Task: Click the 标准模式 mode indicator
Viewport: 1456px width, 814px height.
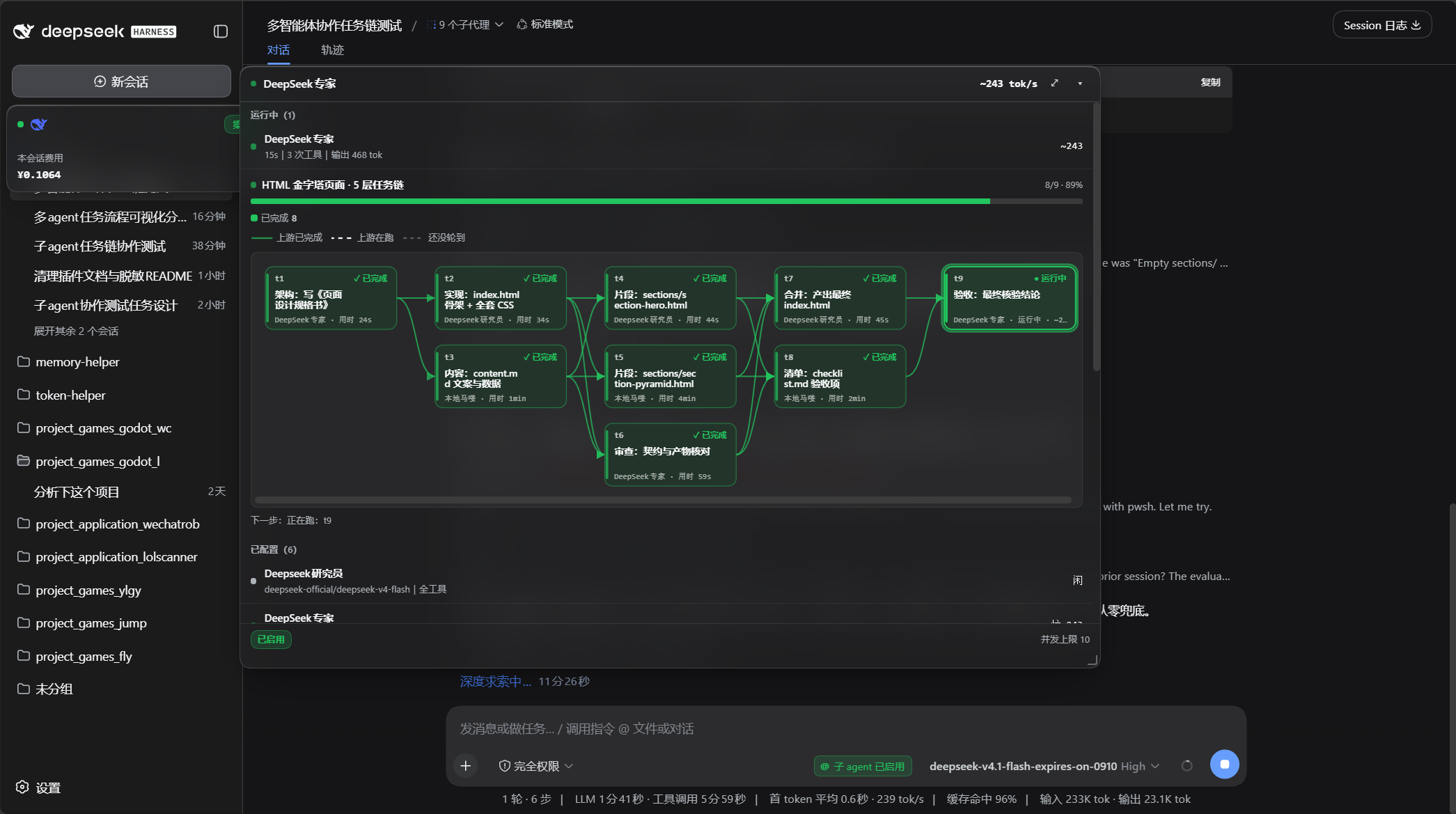Action: pos(545,24)
